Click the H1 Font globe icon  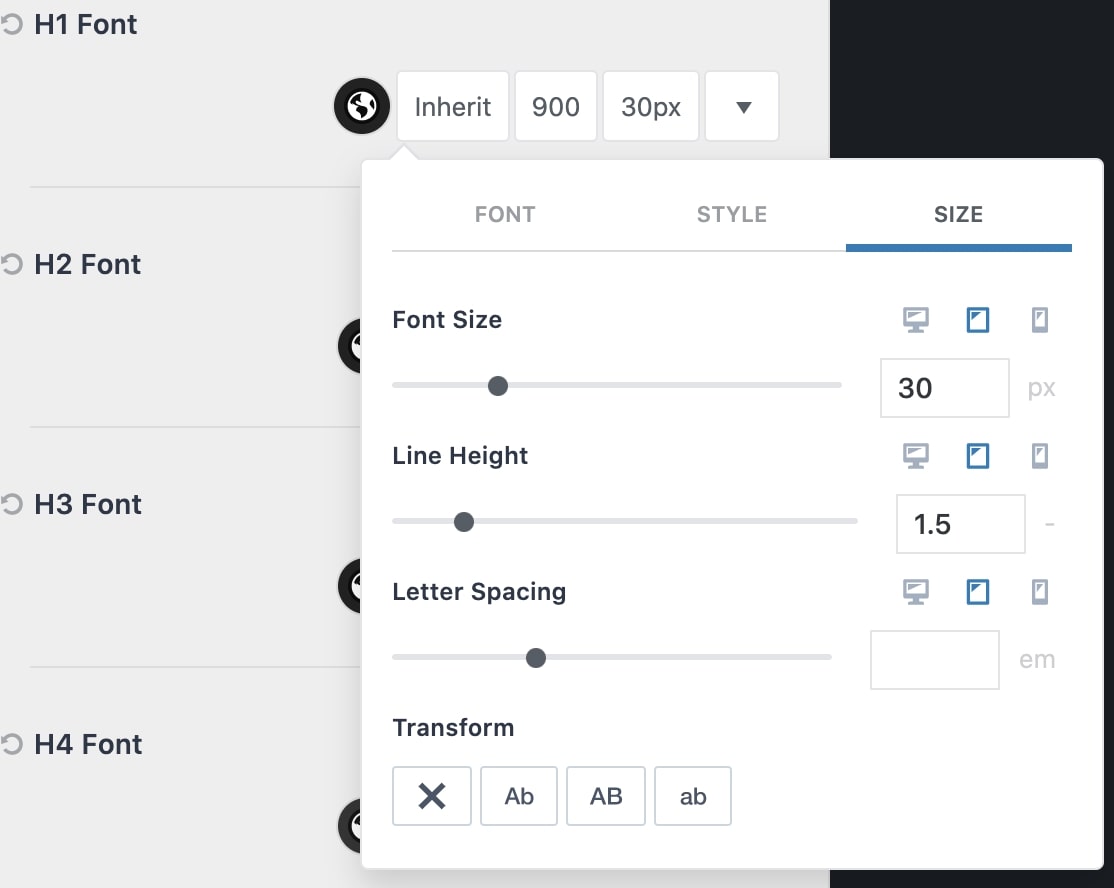point(362,107)
